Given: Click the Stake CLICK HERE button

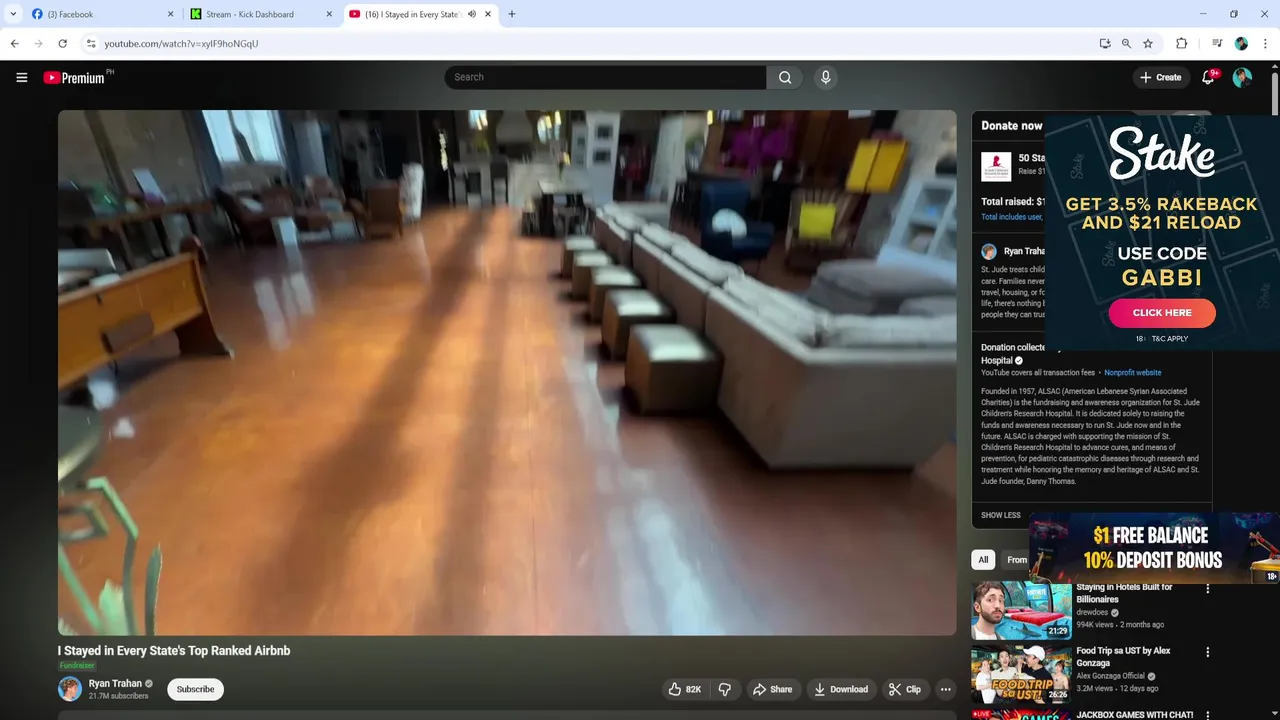Looking at the screenshot, I should [x=1162, y=313].
